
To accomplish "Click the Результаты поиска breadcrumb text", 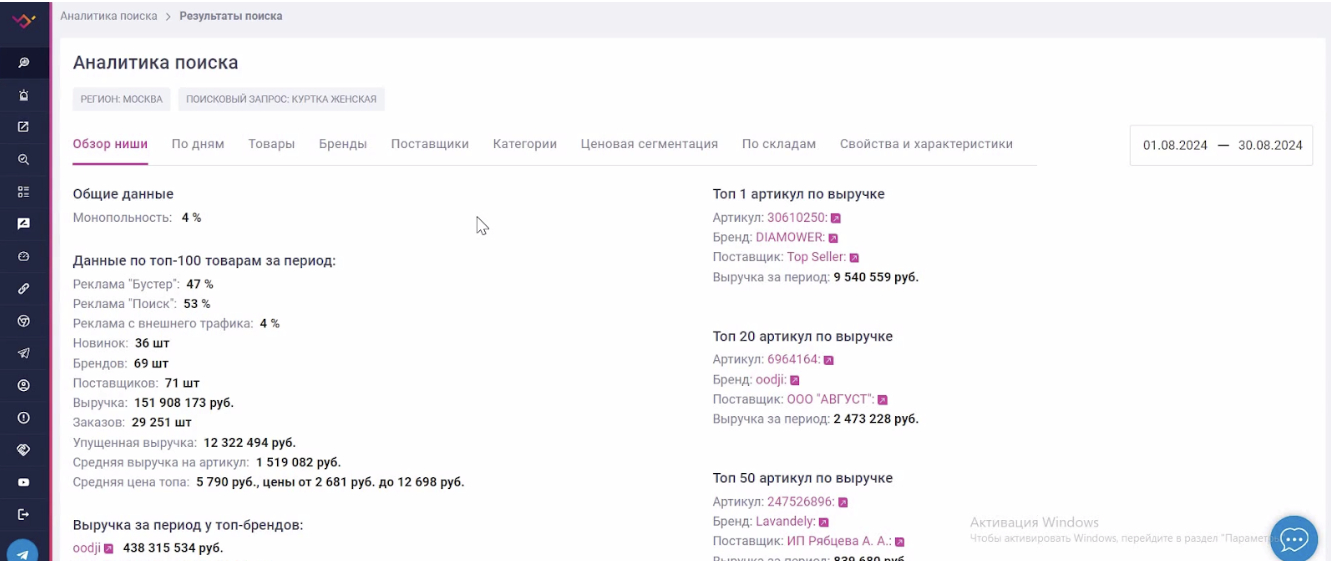I will [x=231, y=16].
